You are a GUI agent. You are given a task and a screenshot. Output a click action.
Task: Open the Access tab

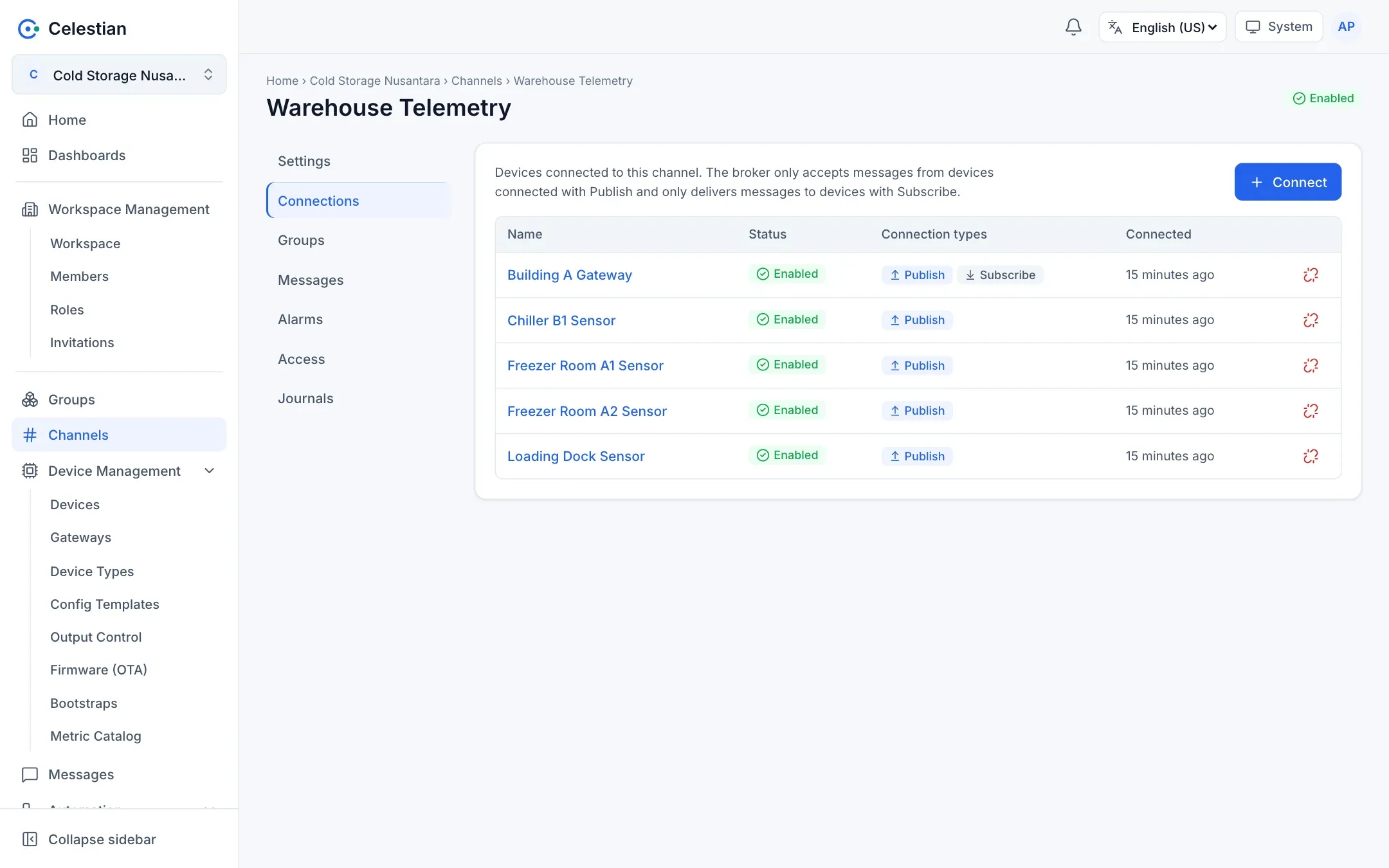(x=359, y=359)
